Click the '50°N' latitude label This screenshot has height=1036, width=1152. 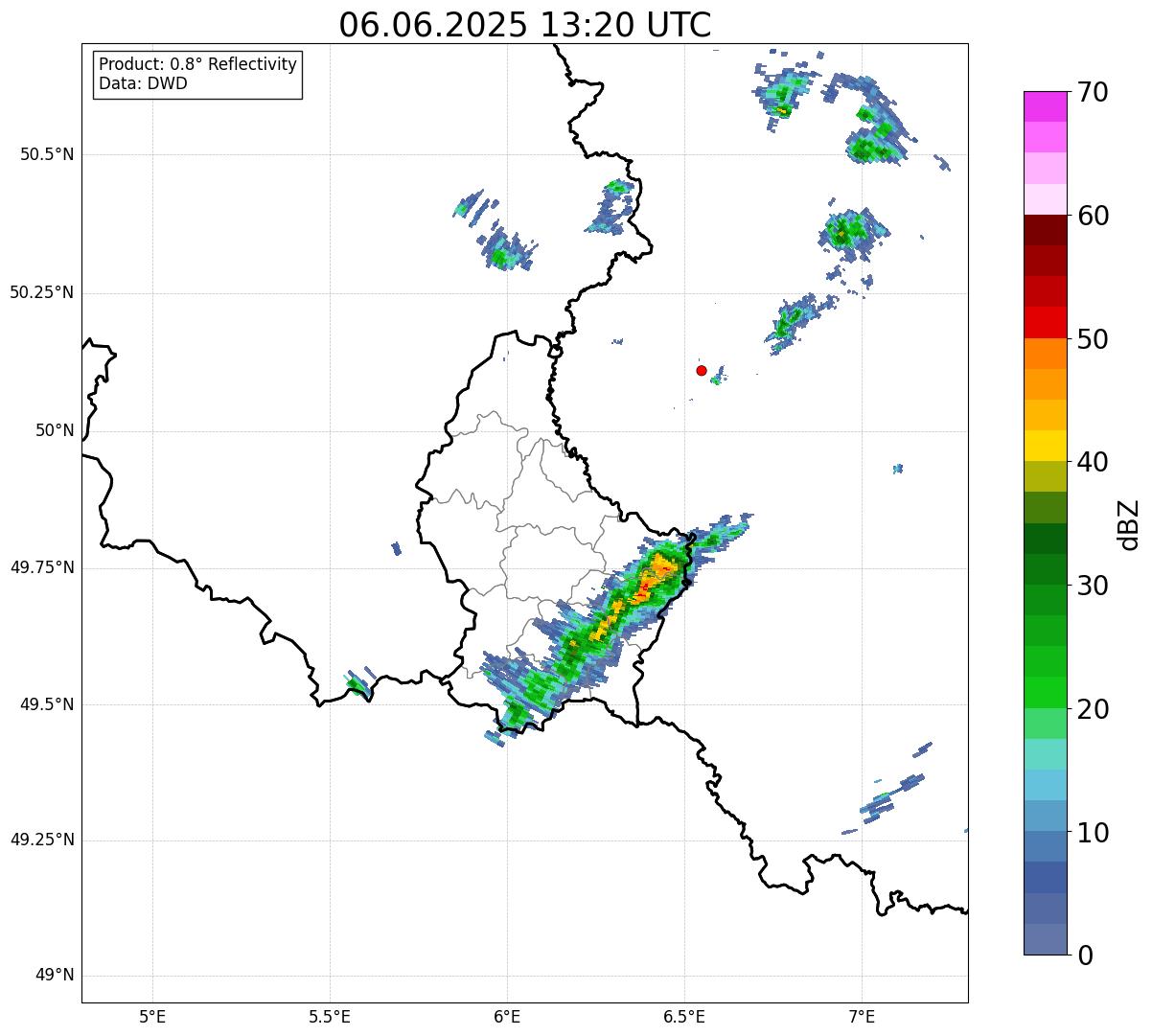tap(54, 430)
